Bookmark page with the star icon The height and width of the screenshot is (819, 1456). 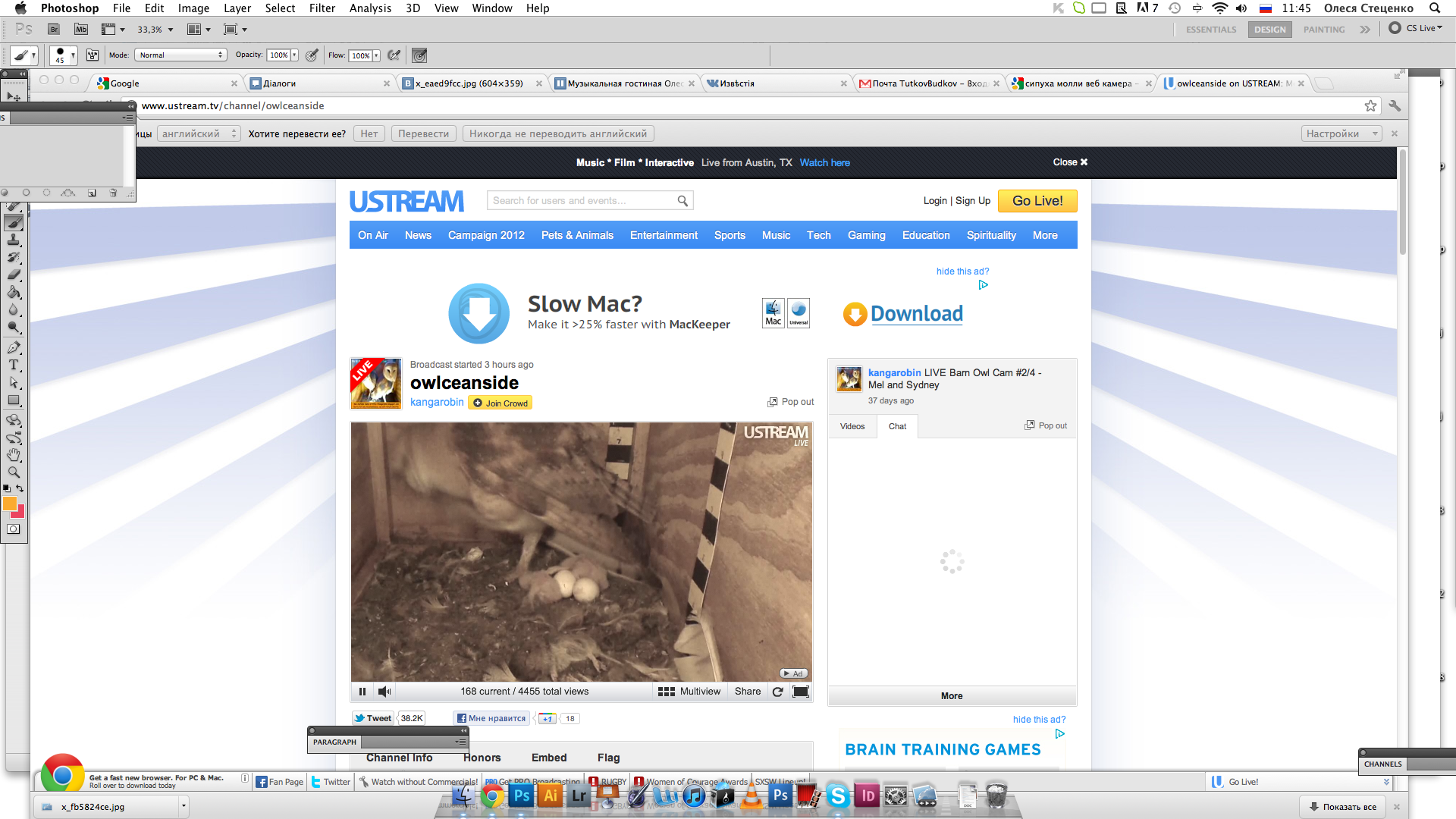click(x=1370, y=106)
